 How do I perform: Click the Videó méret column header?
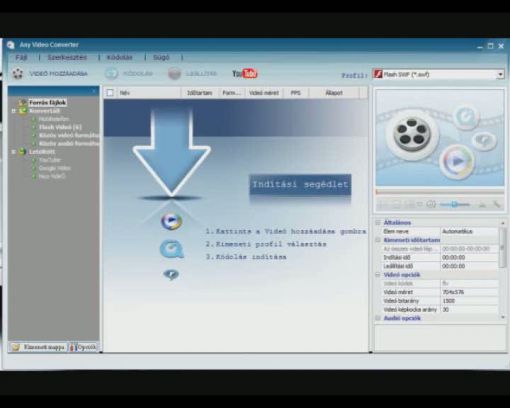264,93
